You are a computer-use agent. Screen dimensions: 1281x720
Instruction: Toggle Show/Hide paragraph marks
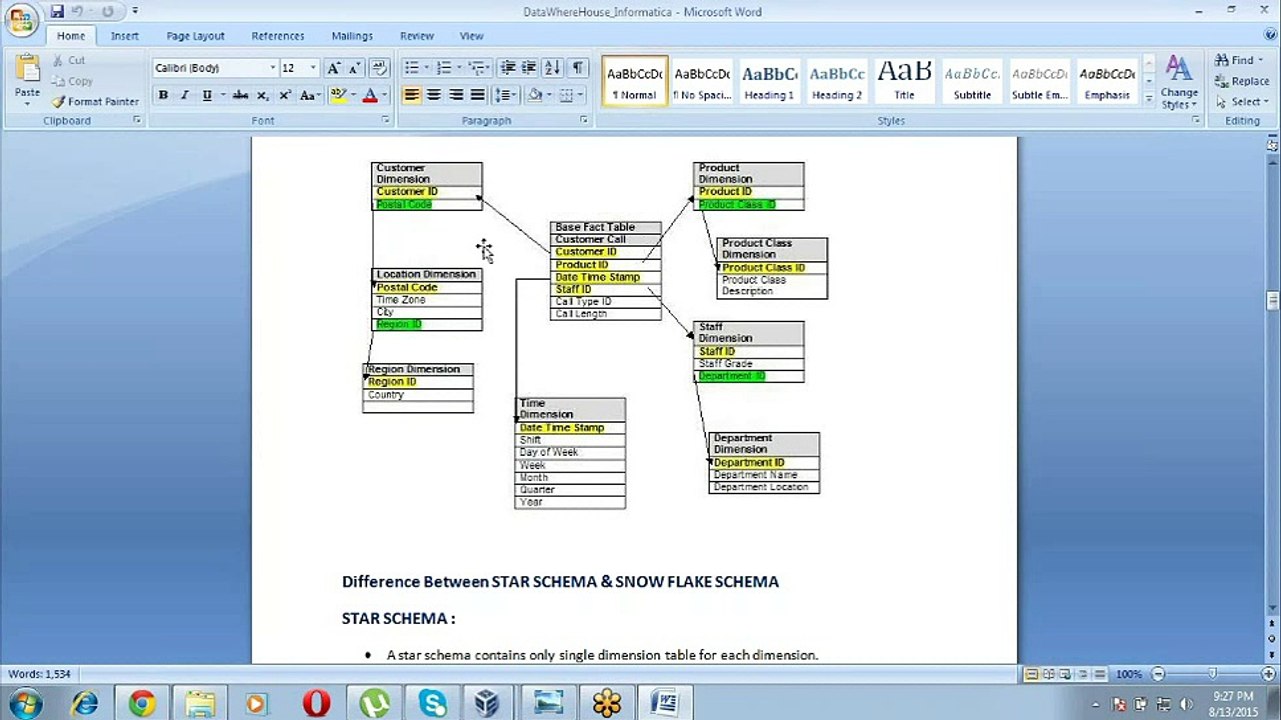coord(578,68)
